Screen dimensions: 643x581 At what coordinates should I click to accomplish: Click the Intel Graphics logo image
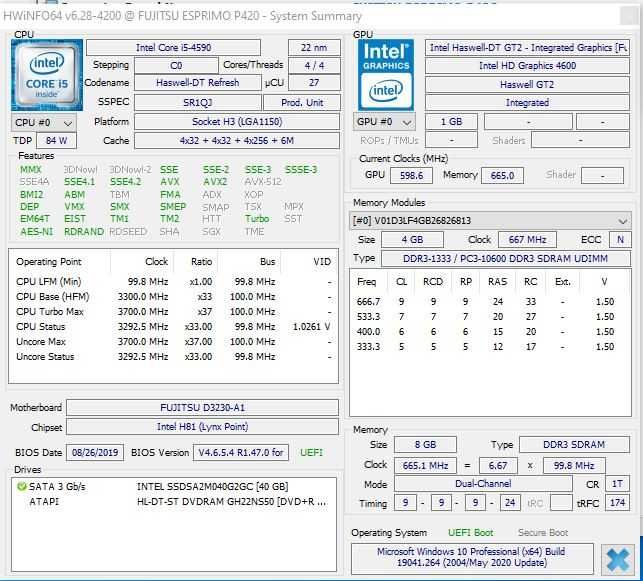pyautogui.click(x=385, y=75)
